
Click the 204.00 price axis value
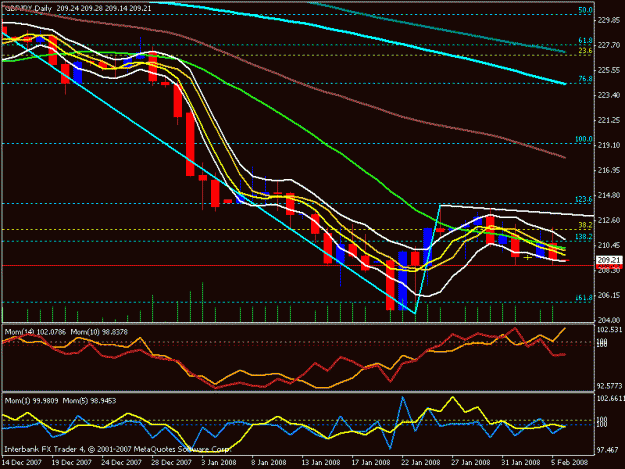point(609,320)
